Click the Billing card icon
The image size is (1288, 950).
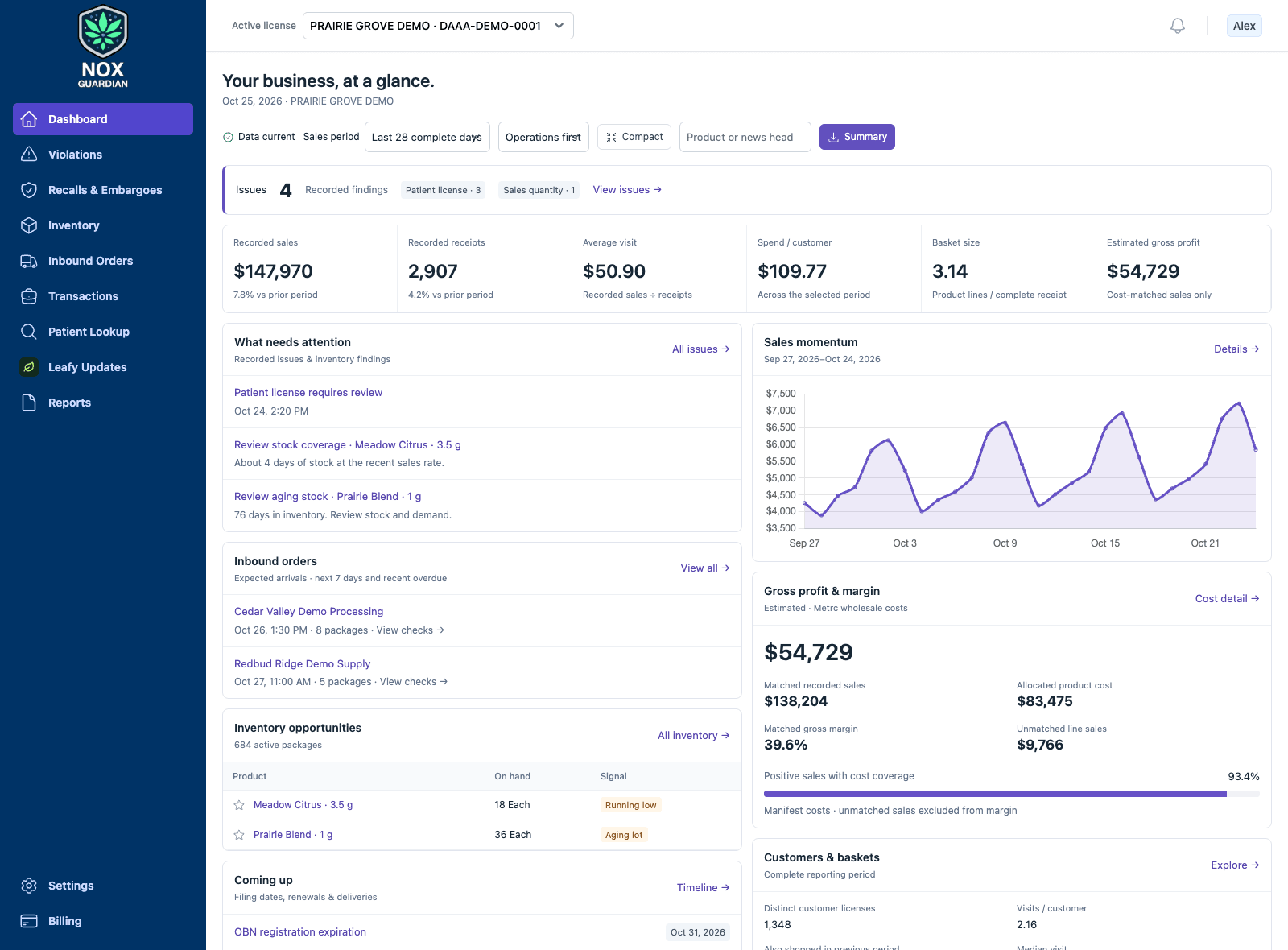pos(29,921)
